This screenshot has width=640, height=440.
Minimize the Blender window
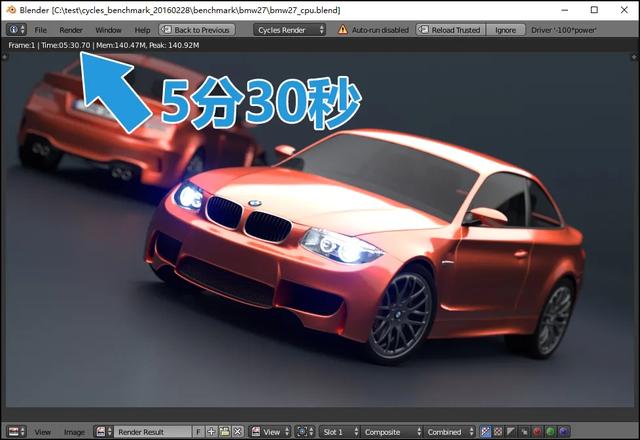coord(564,10)
